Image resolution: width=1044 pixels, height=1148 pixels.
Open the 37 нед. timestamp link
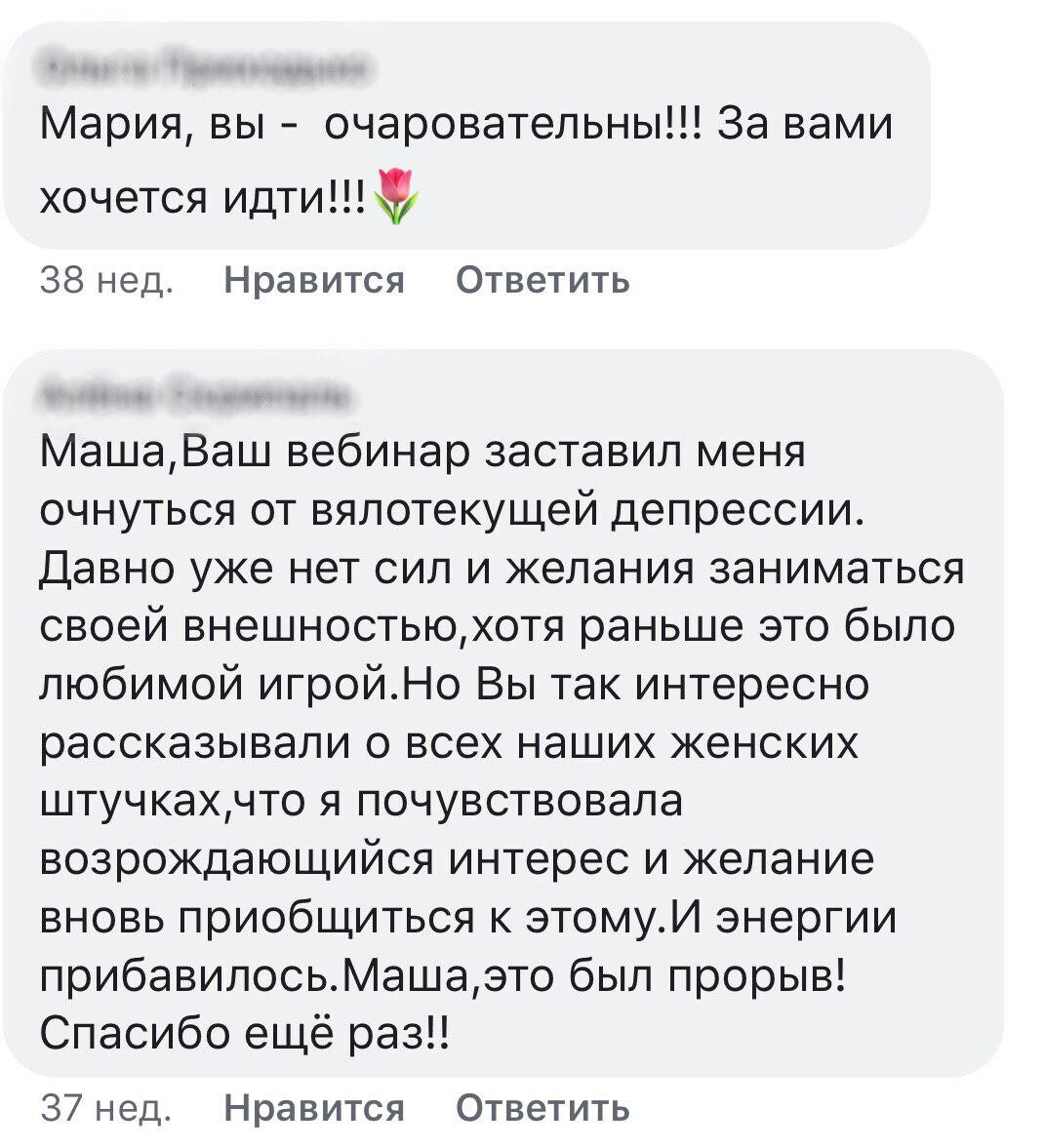[107, 1108]
